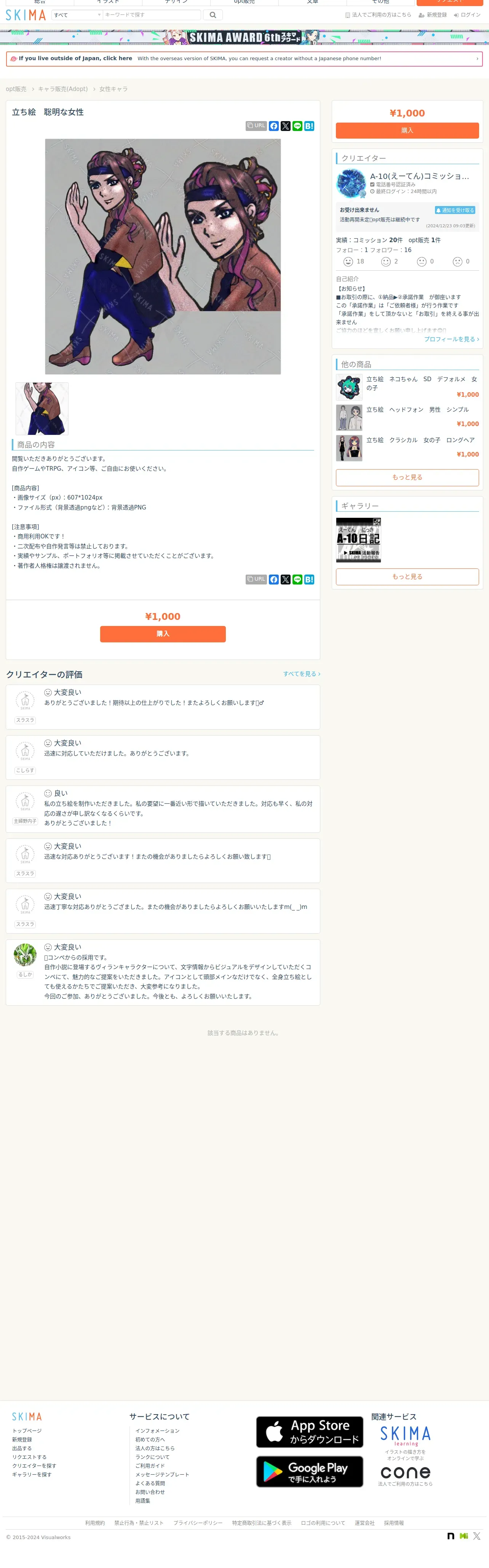Open footer メッセージテンプレート link

(162, 1474)
